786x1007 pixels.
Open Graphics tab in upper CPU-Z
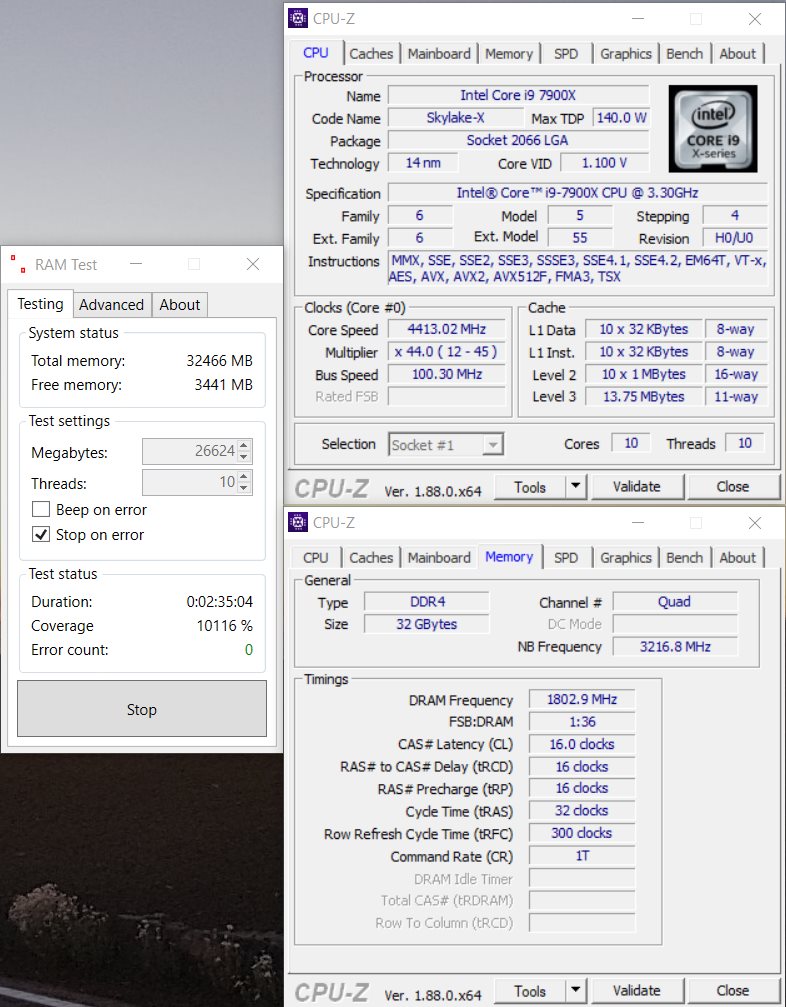[626, 54]
